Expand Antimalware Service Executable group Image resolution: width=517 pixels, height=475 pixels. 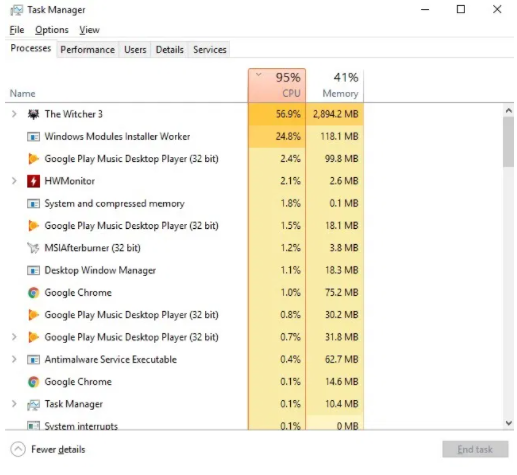[x=14, y=359]
